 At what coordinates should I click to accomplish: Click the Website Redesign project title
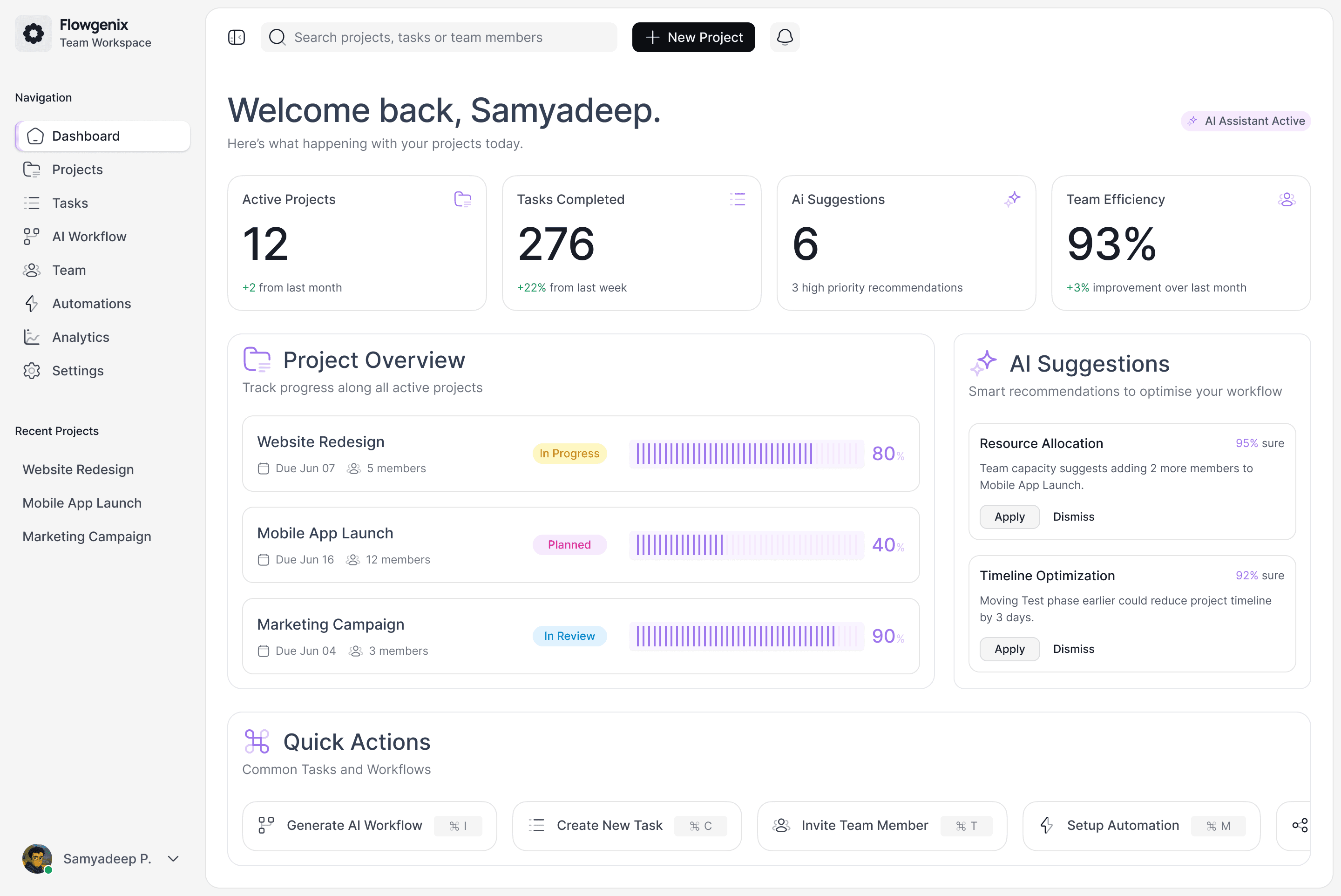[320, 442]
